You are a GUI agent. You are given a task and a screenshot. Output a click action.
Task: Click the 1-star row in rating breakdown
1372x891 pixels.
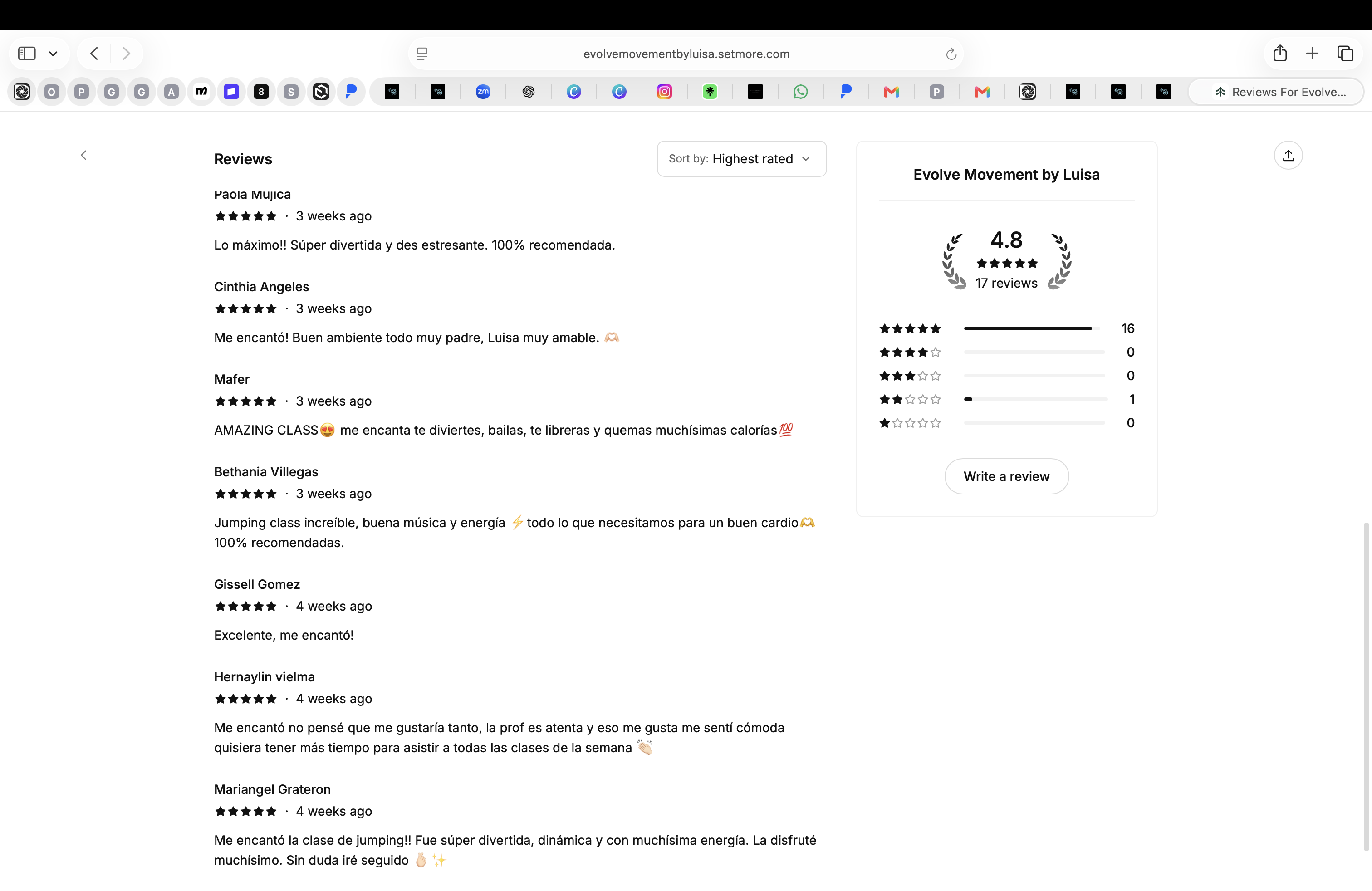pyautogui.click(x=1006, y=423)
